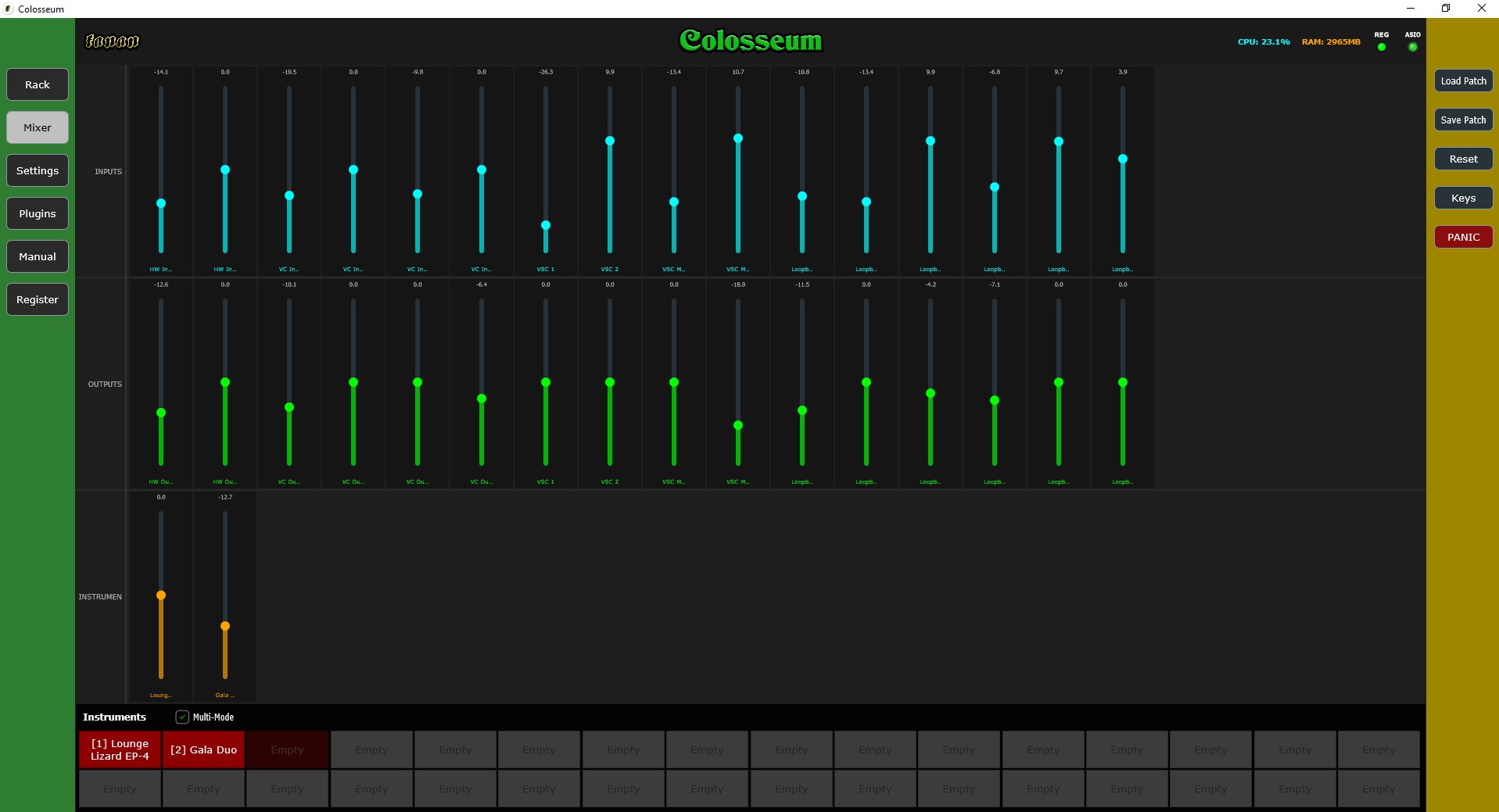This screenshot has width=1499, height=812.
Task: Switch to the Mixer view
Action: tap(38, 127)
